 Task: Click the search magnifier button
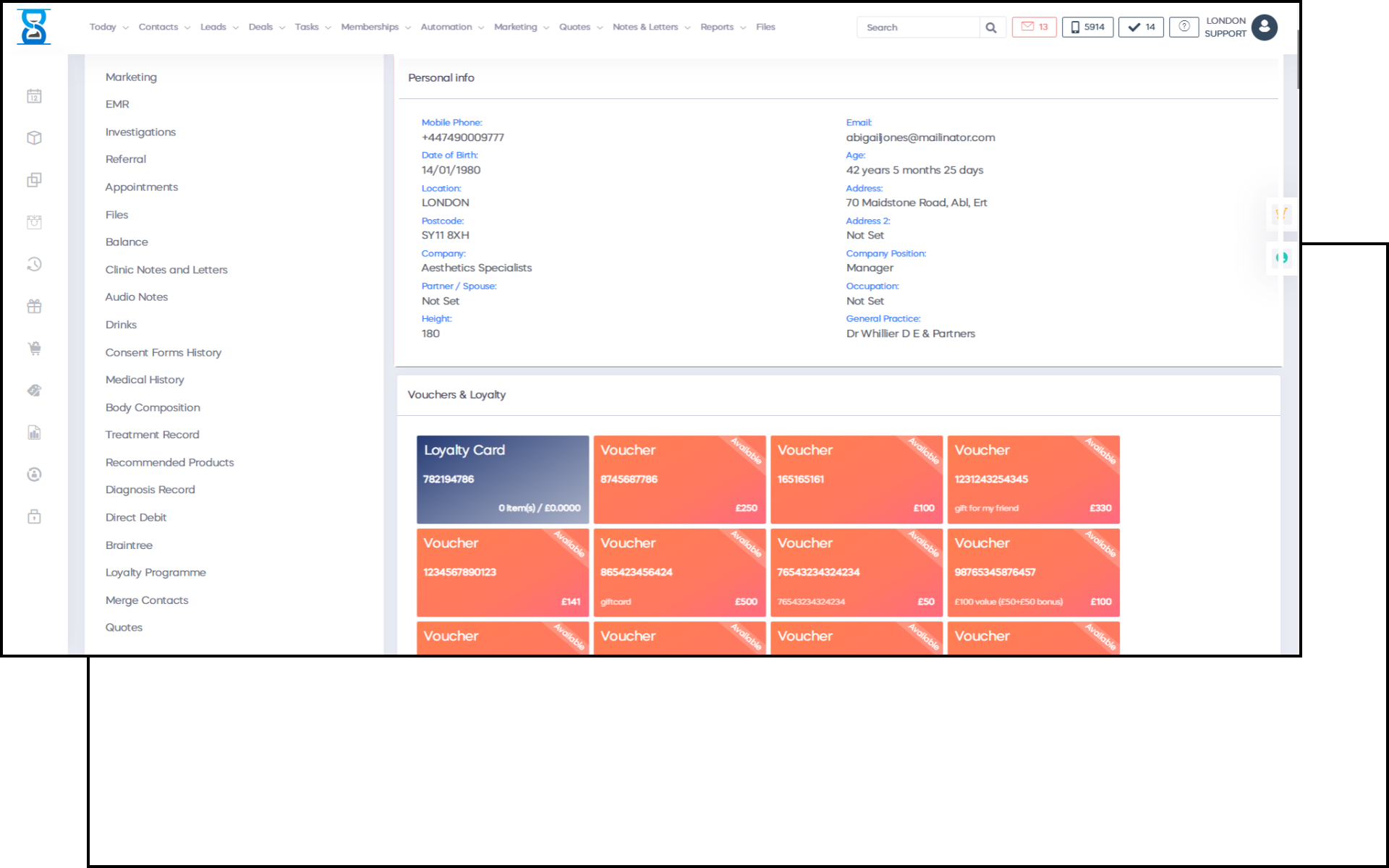pyautogui.click(x=991, y=27)
